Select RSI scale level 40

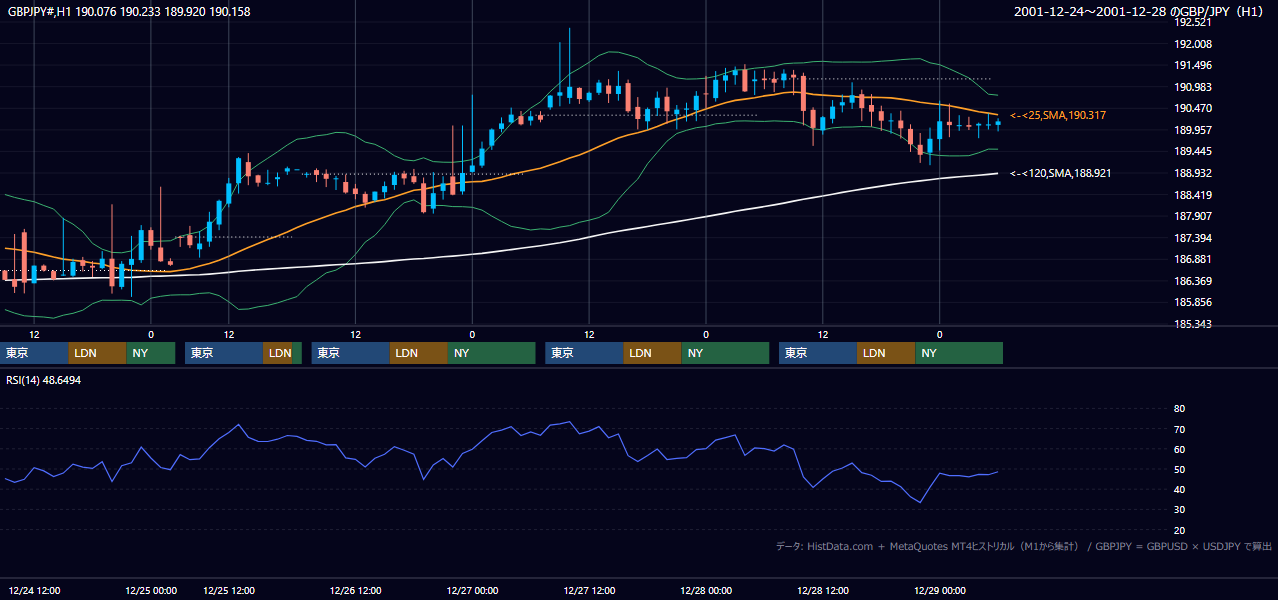click(1180, 490)
